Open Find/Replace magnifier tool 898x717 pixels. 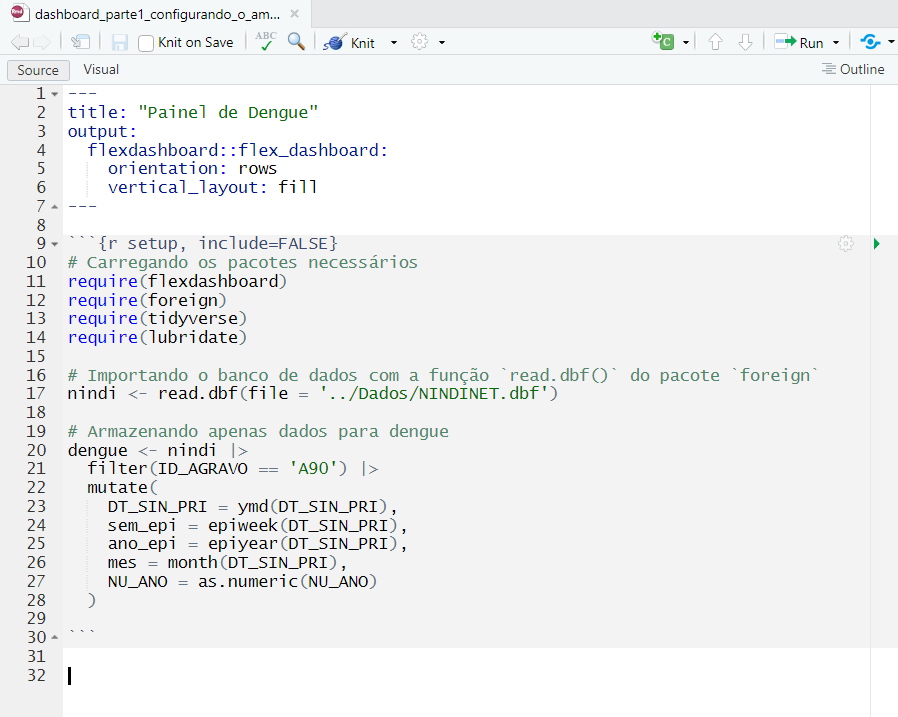[x=296, y=42]
